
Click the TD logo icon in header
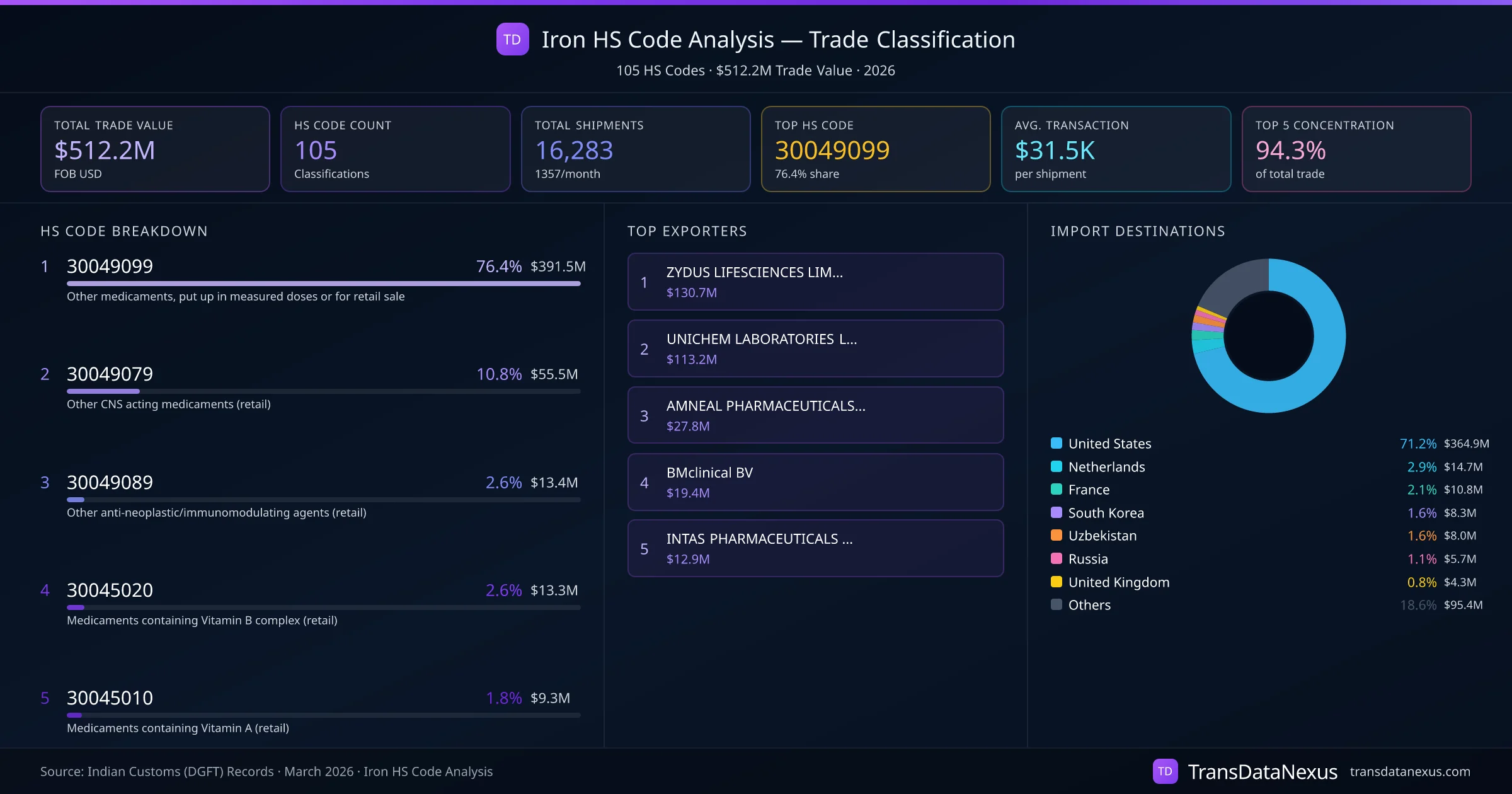[512, 40]
